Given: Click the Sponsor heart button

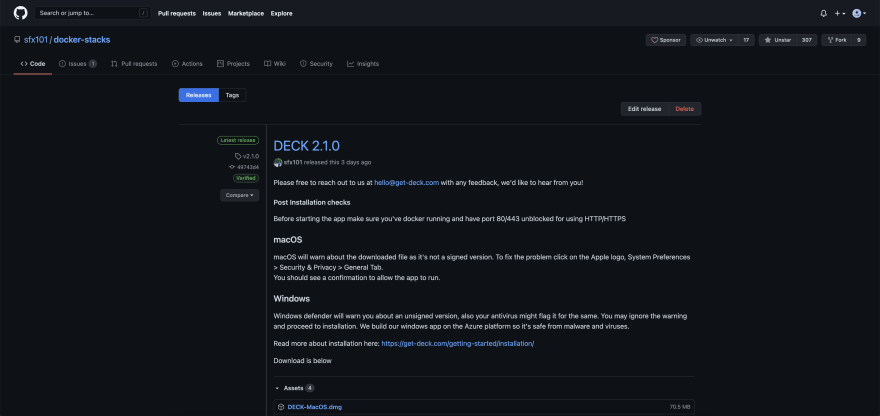Looking at the screenshot, I should [666, 40].
